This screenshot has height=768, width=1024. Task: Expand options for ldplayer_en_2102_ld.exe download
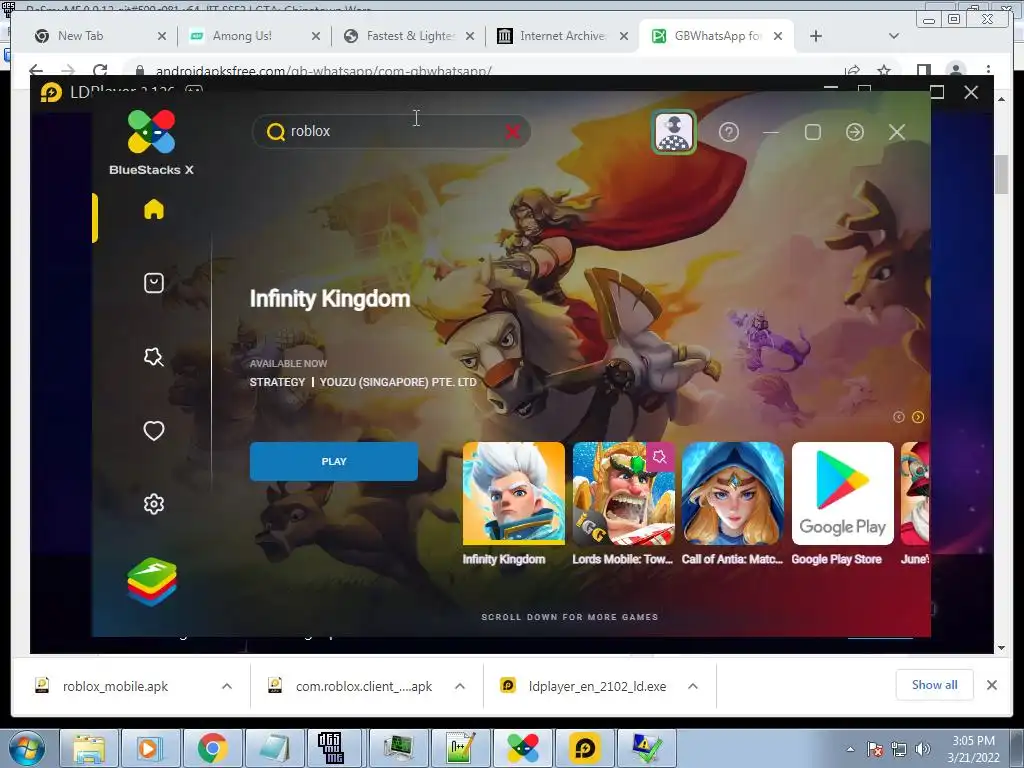point(693,686)
